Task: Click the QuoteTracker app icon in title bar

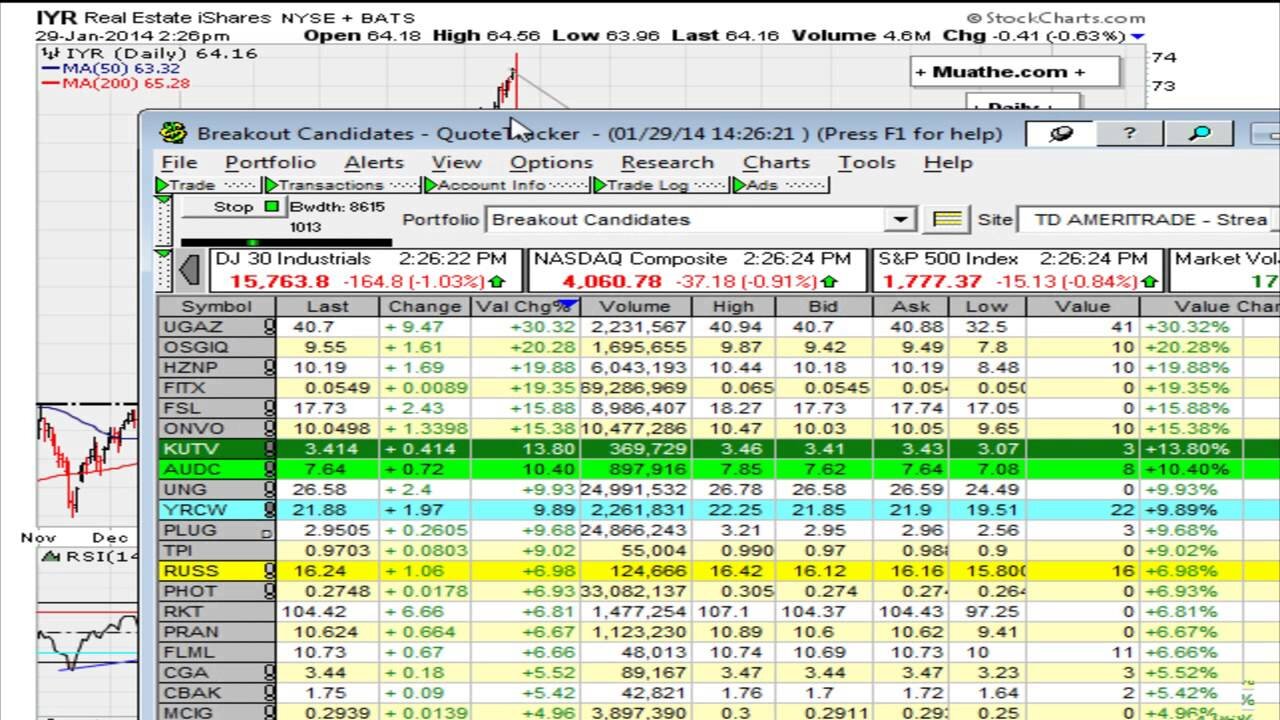Action: pos(173,133)
